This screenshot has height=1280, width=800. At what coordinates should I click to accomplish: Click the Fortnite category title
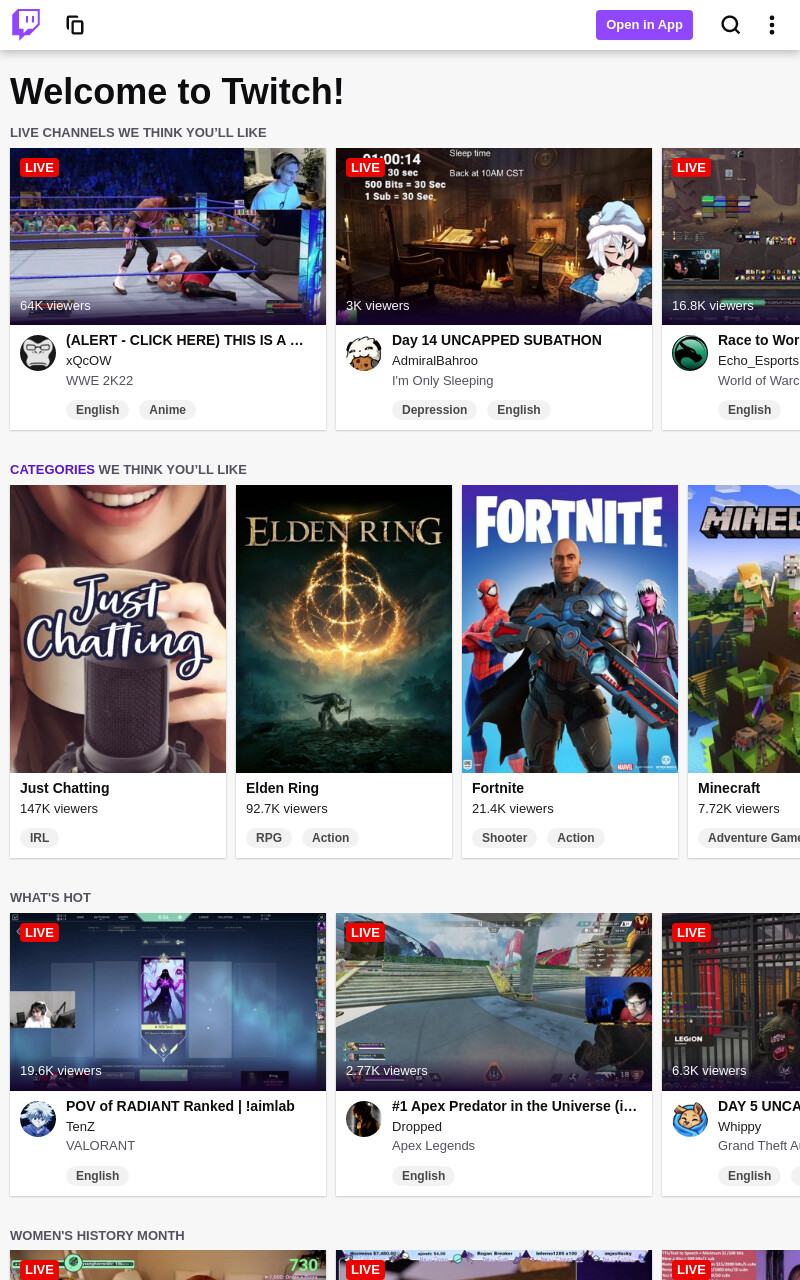click(x=498, y=788)
